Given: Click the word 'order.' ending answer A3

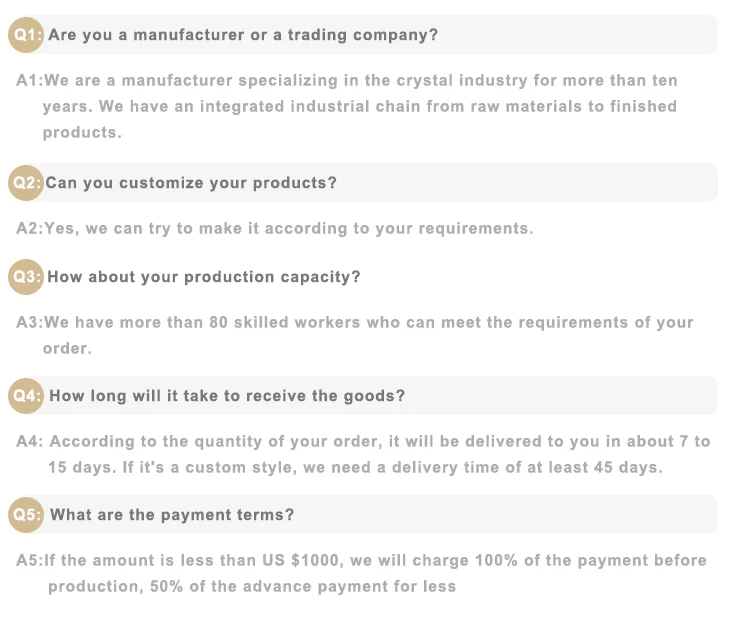Looking at the screenshot, I should point(67,349).
